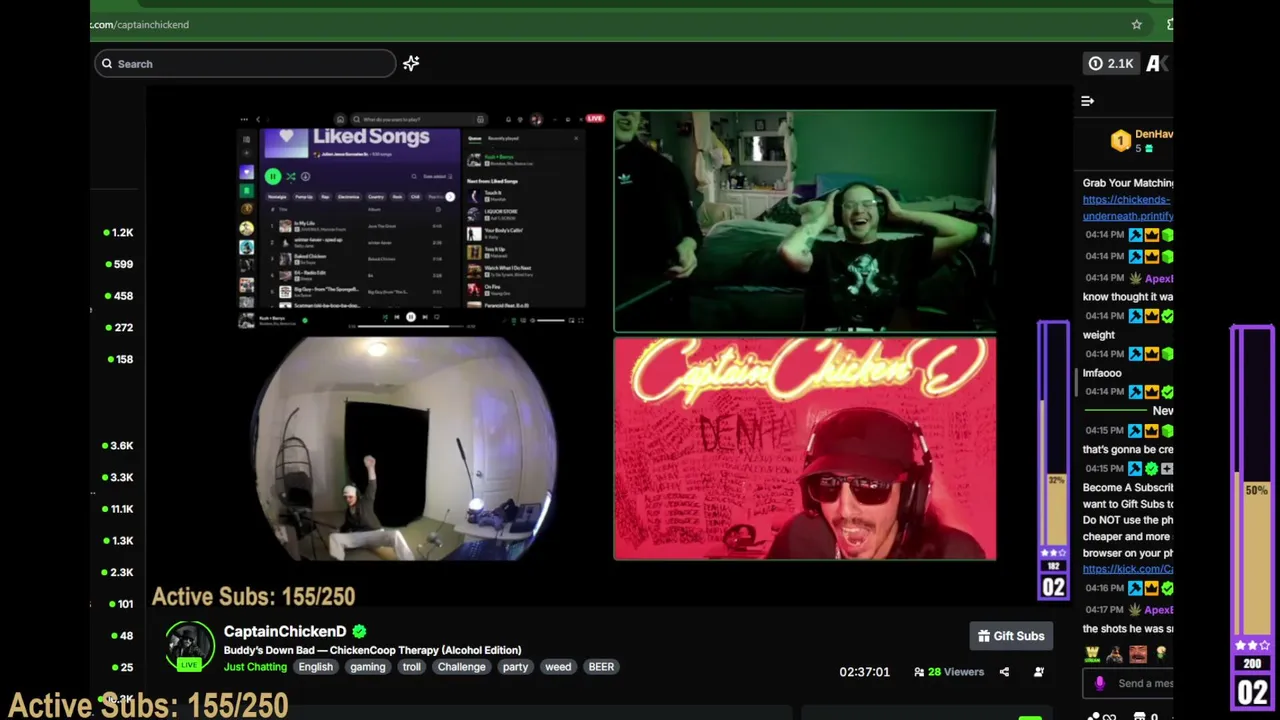Click the browser address bar URL
Screen dimensions: 1280x720
pos(140,24)
